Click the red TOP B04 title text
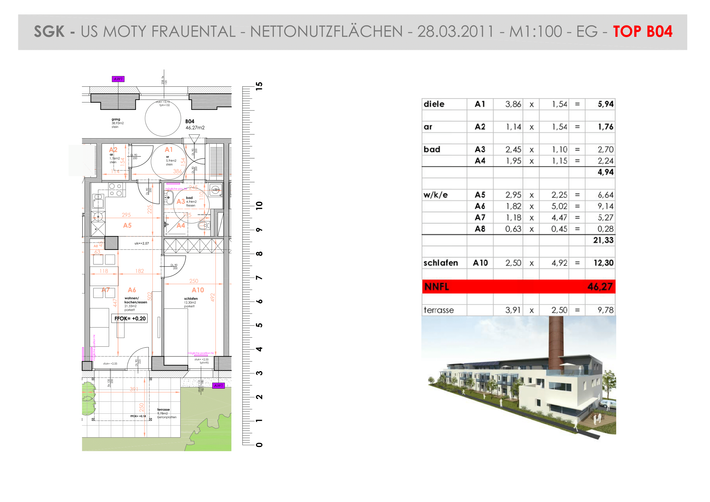 (x=643, y=32)
